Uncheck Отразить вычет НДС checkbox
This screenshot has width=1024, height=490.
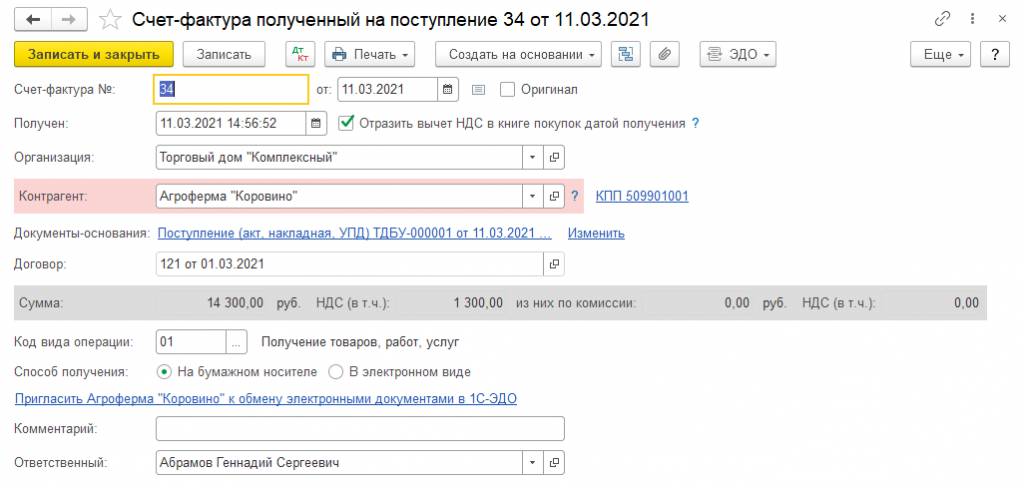(346, 123)
